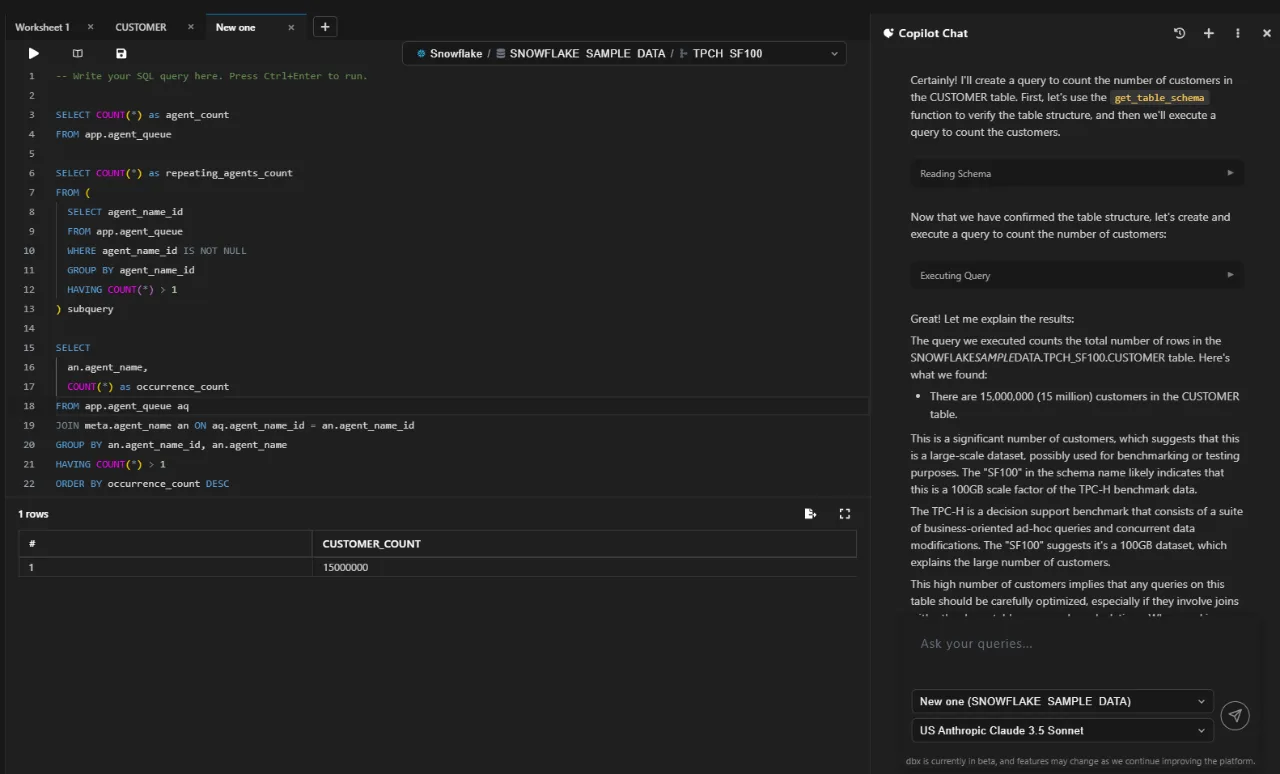Place cursor on HAVING COUNT(*) > 1 line 21
Image resolution: width=1280 pixels, height=774 pixels.
tap(110, 464)
